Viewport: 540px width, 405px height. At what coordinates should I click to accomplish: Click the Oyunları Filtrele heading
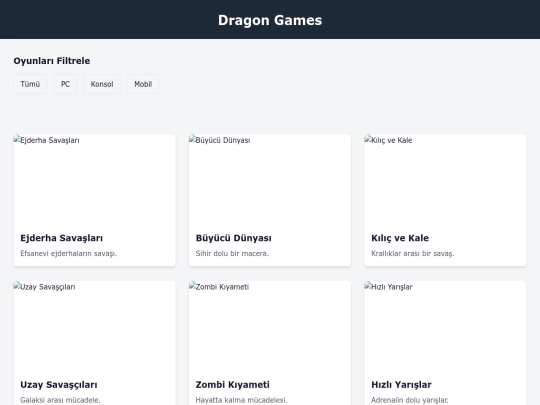point(52,61)
